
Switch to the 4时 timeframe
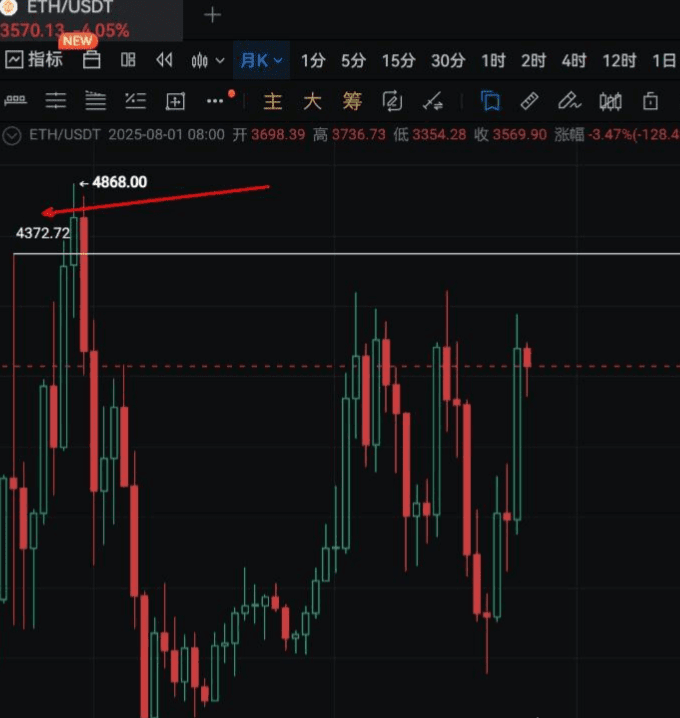574,60
